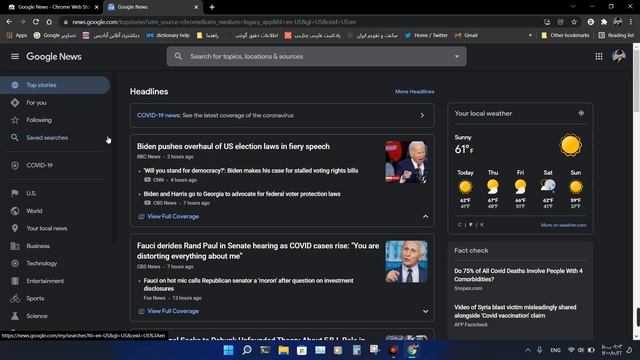Click Saturday weather forecast icon
Viewport: 640px width, 360px height.
click(x=548, y=186)
